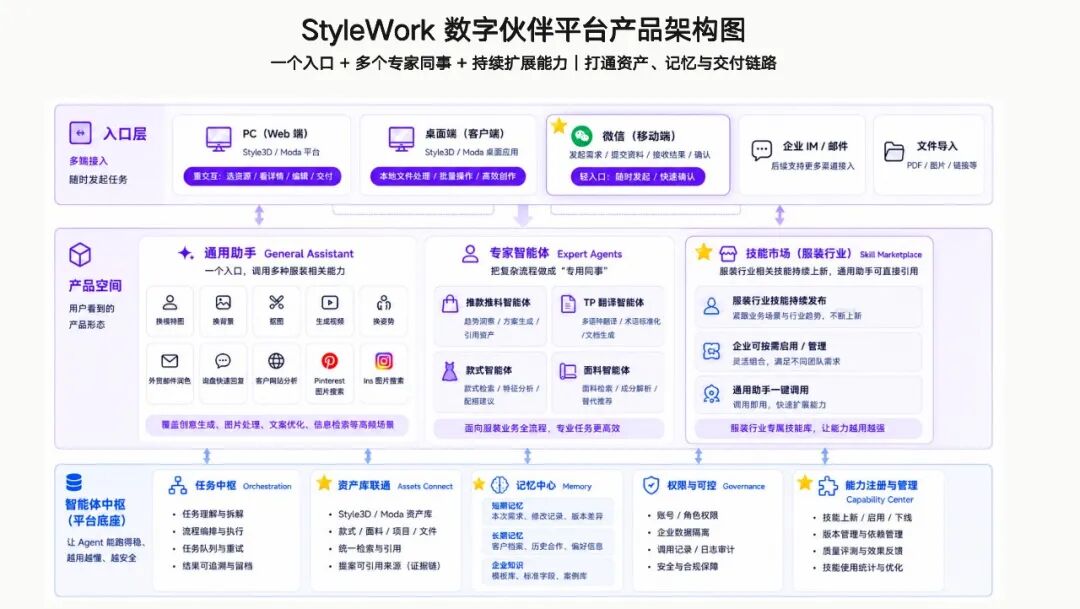Image resolution: width=1080 pixels, height=609 pixels.
Task: Click the person icon for 服装行业技能持续发布
Action: pos(712,307)
